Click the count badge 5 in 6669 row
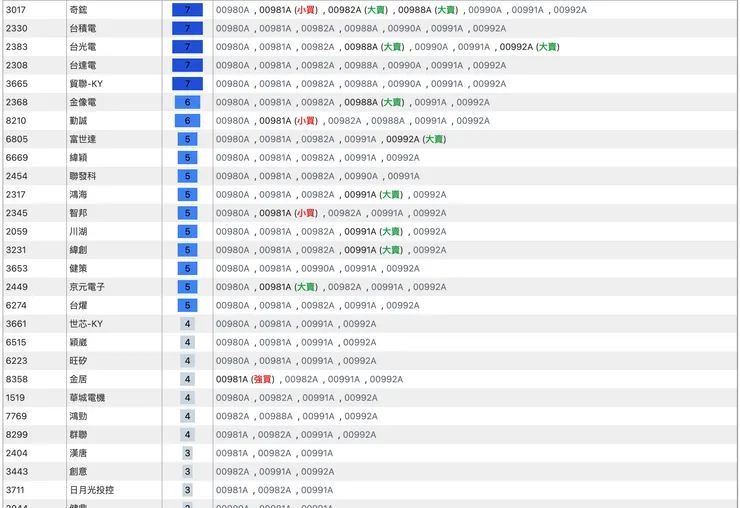The width and height of the screenshot is (740, 508). coord(187,157)
